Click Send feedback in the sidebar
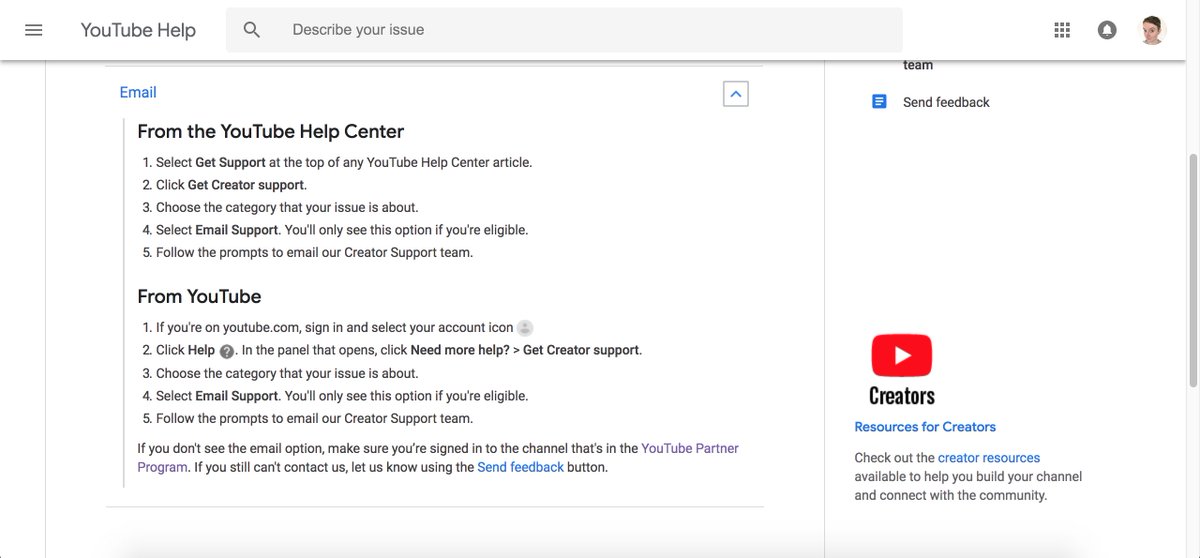The height and width of the screenshot is (558, 1200). (946, 102)
